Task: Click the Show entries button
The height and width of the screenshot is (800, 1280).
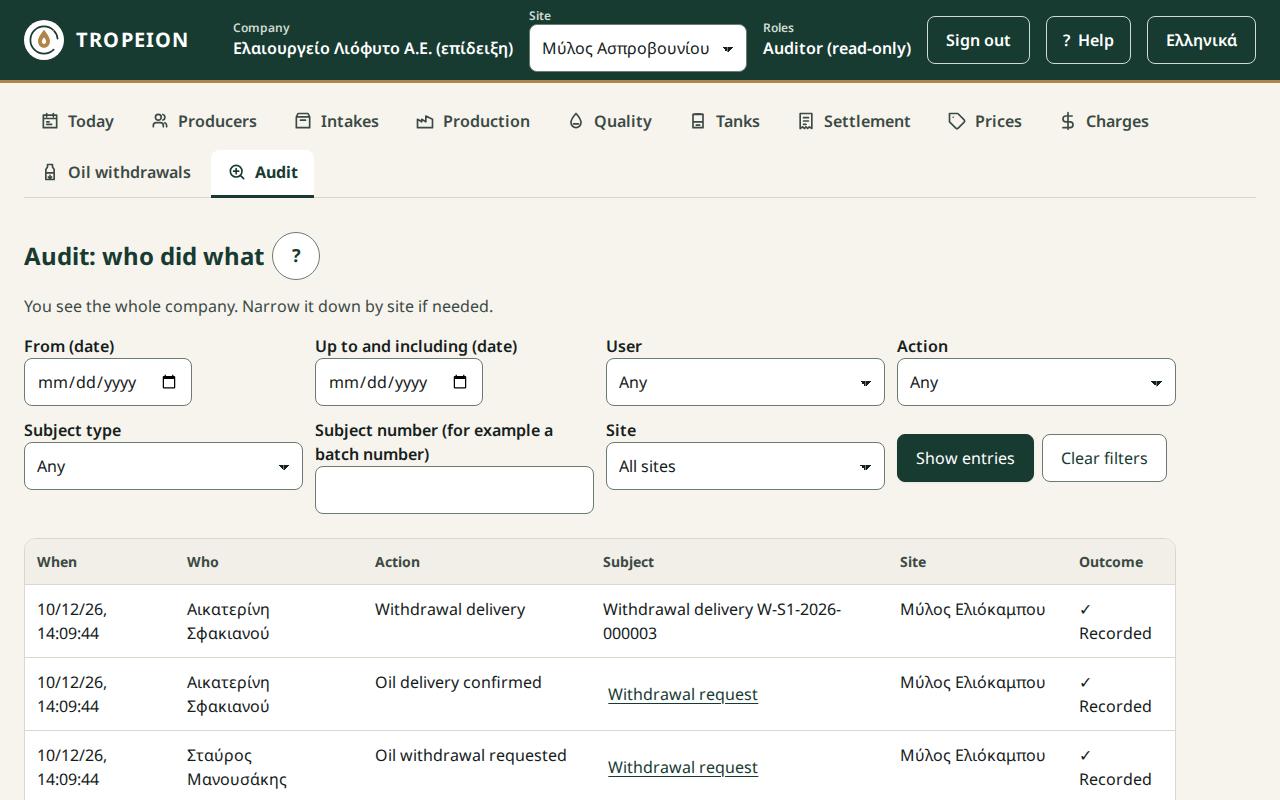Action: pos(965,458)
